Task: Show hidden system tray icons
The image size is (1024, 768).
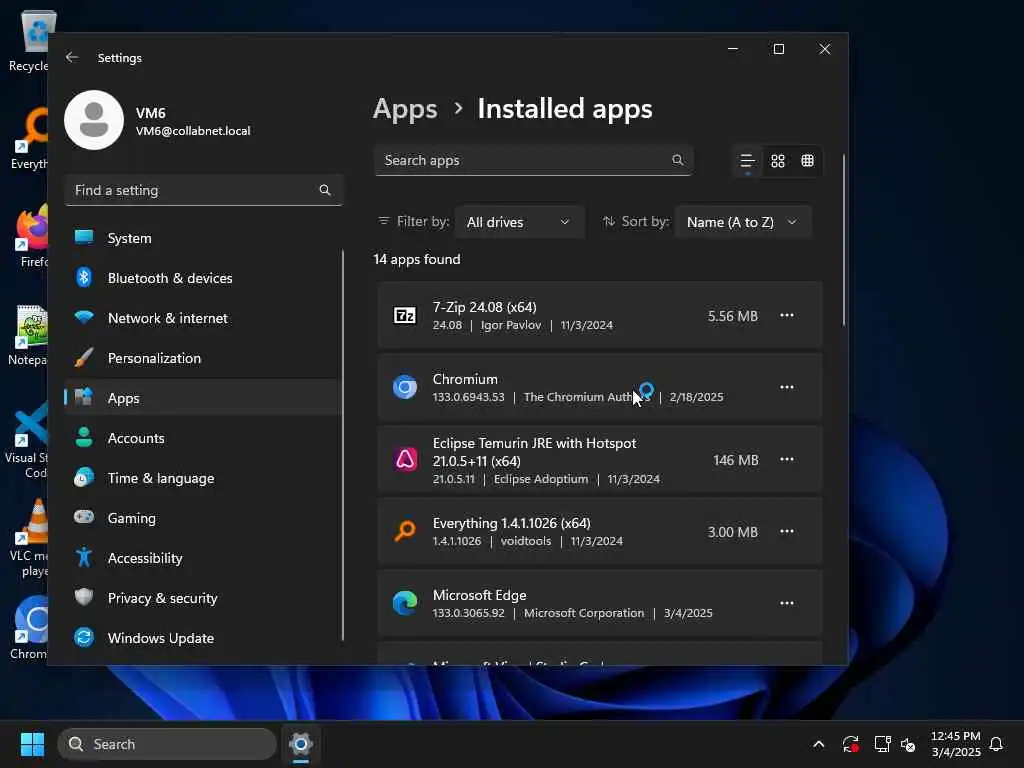Action: point(818,744)
